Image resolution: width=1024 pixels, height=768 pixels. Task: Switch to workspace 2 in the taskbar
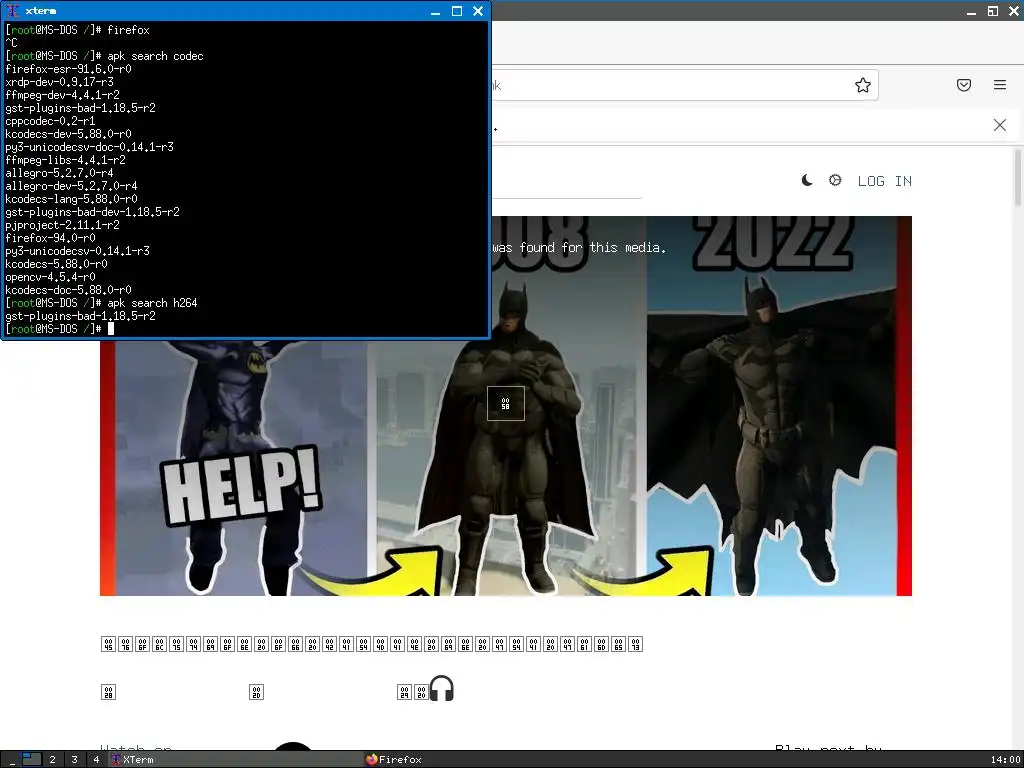click(x=52, y=760)
